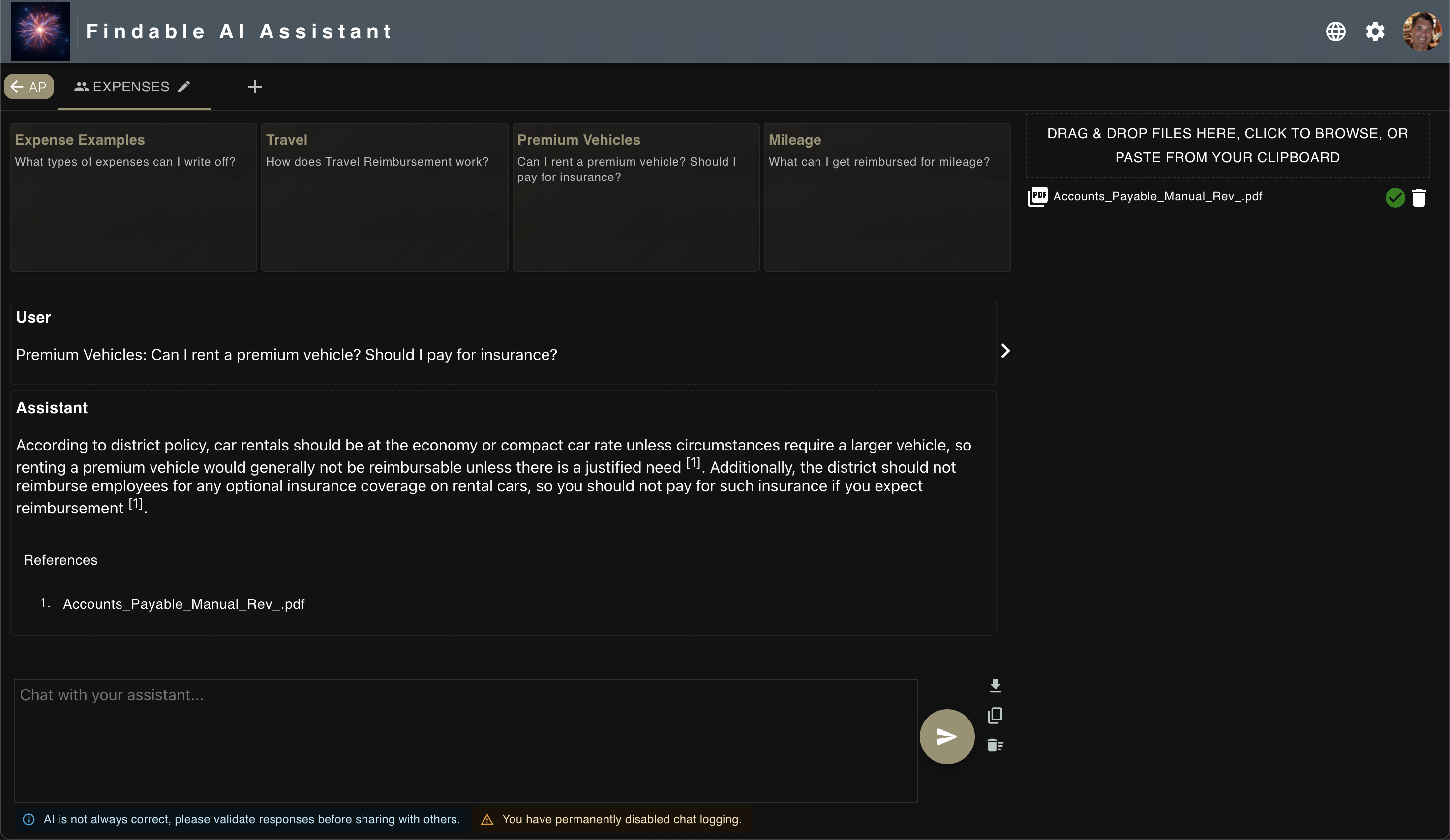
Task: Copy conversation to clipboard
Action: [995, 715]
